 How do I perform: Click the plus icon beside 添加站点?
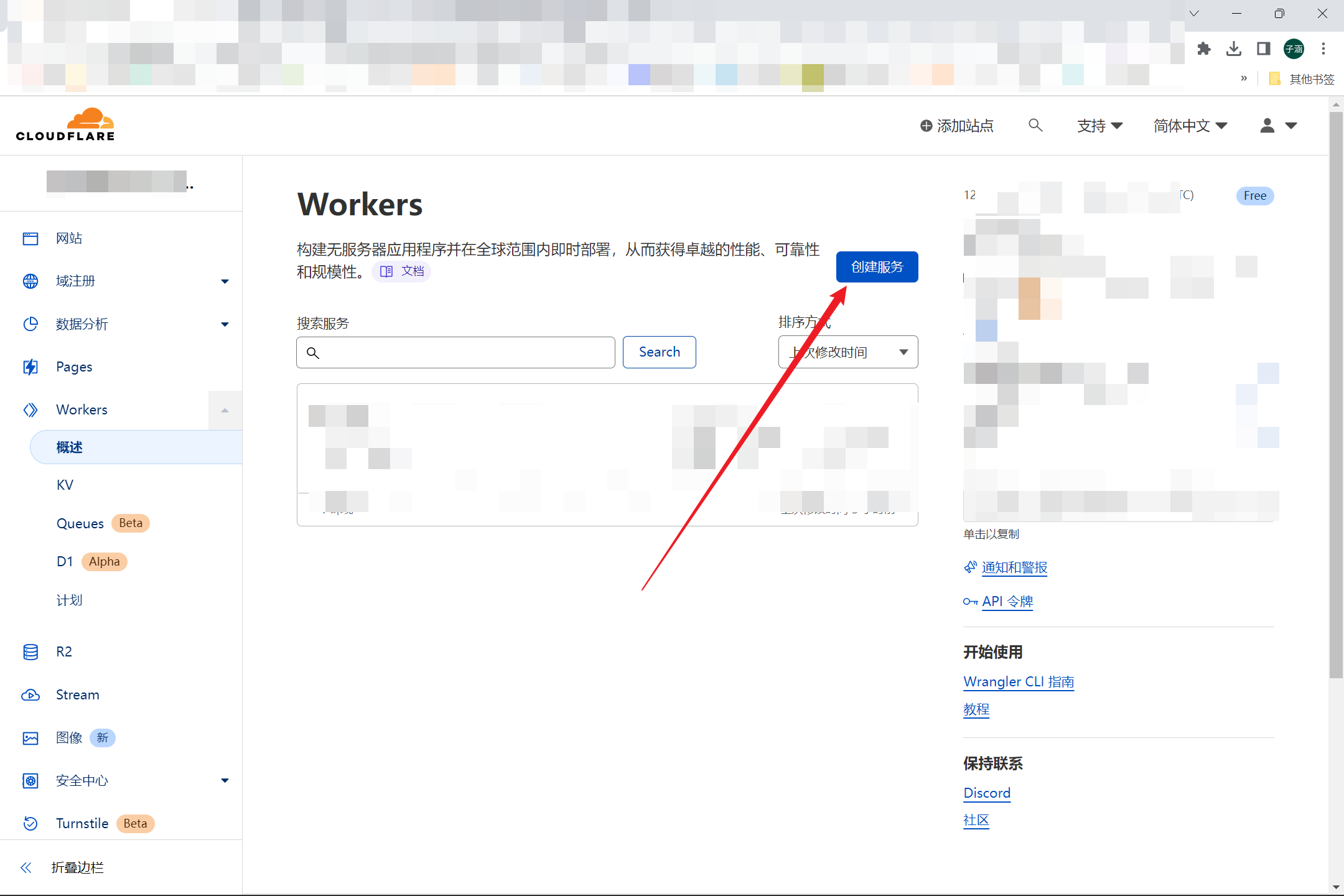tap(926, 126)
